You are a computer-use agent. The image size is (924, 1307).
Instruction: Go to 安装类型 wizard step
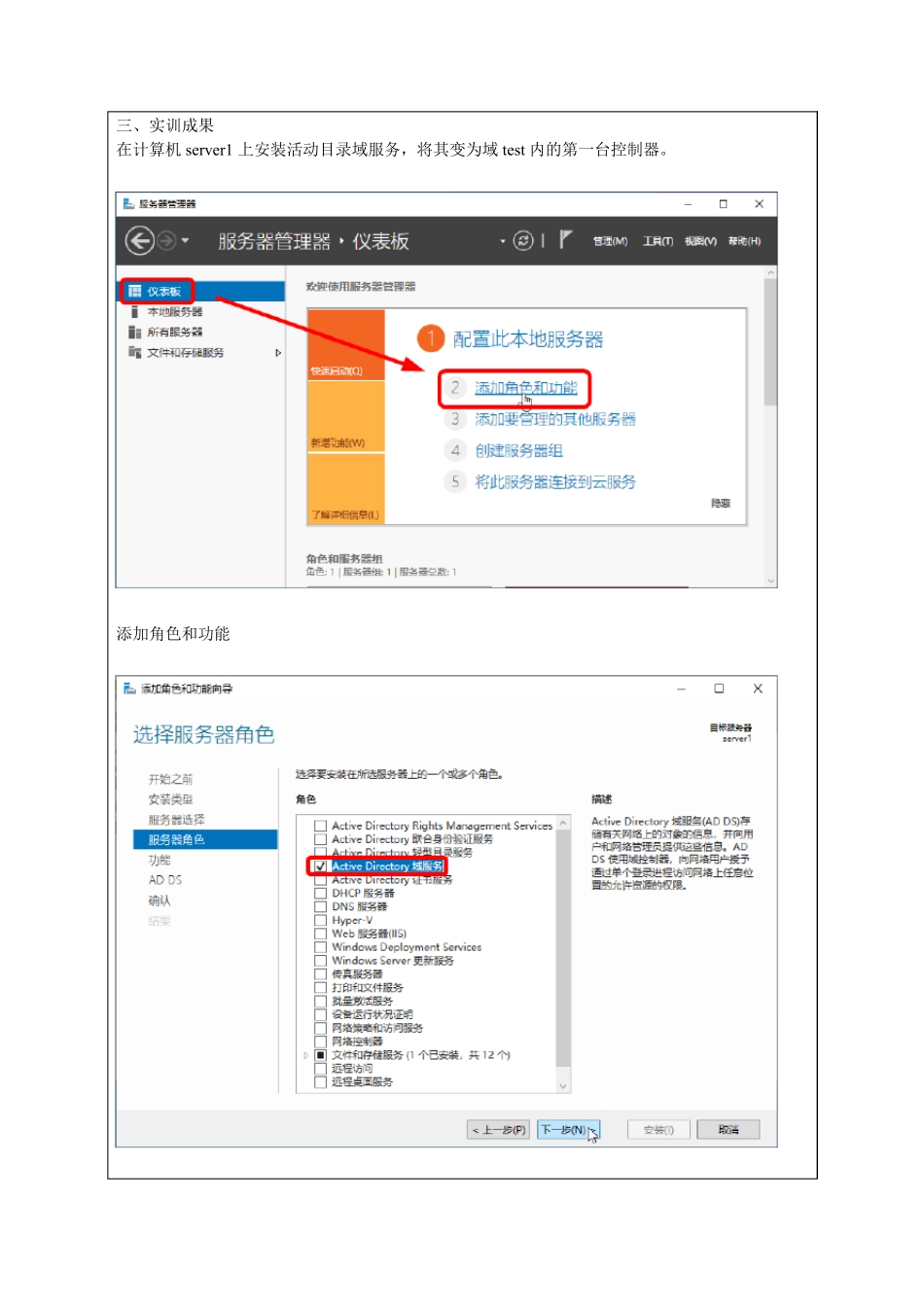pyautogui.click(x=170, y=799)
